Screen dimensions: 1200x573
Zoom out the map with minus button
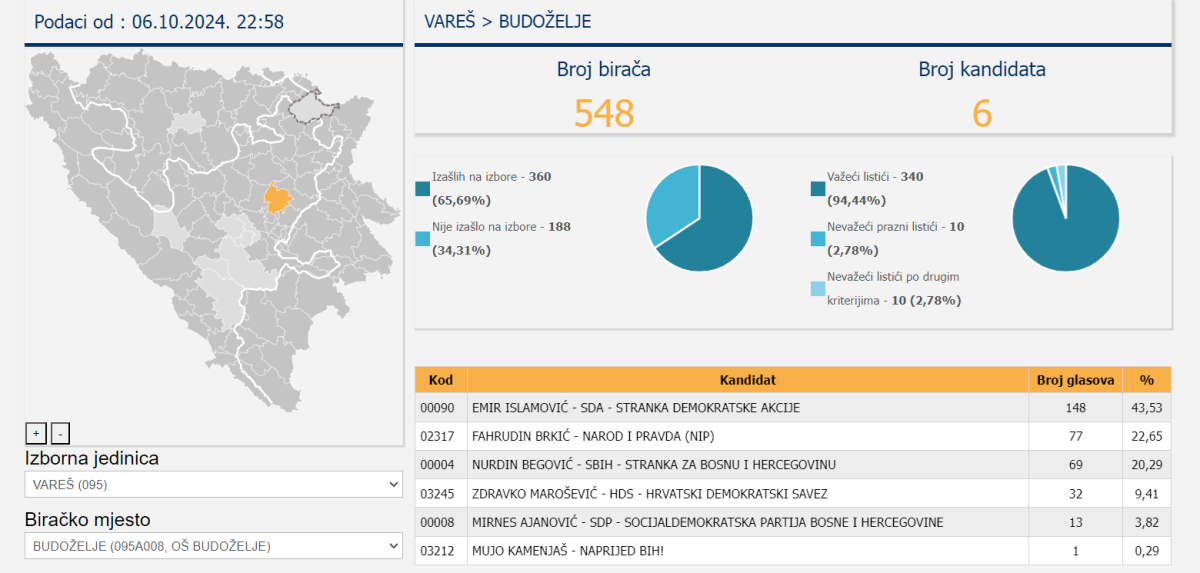(60, 433)
